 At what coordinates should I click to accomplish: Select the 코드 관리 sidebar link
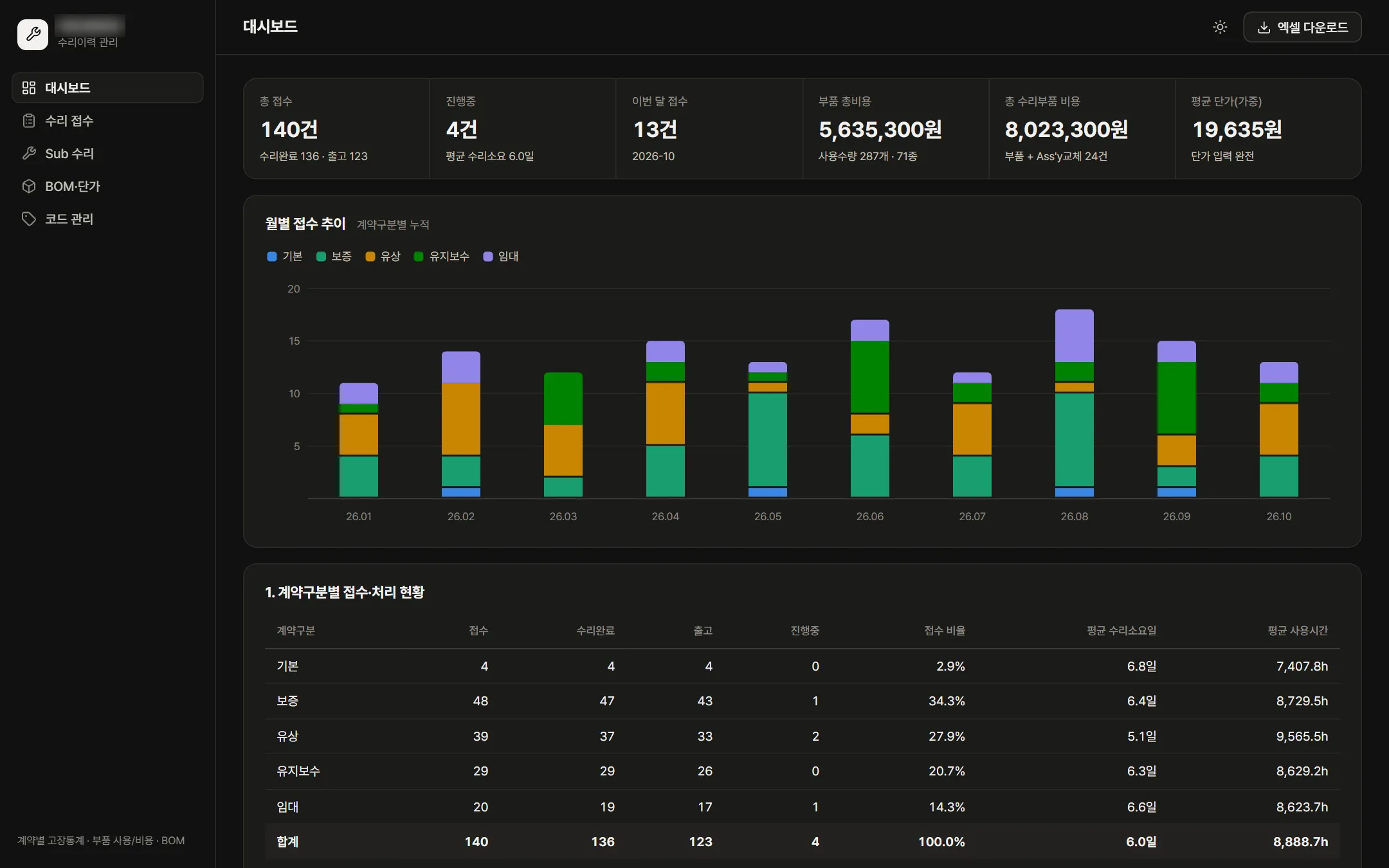pyautogui.click(x=107, y=219)
